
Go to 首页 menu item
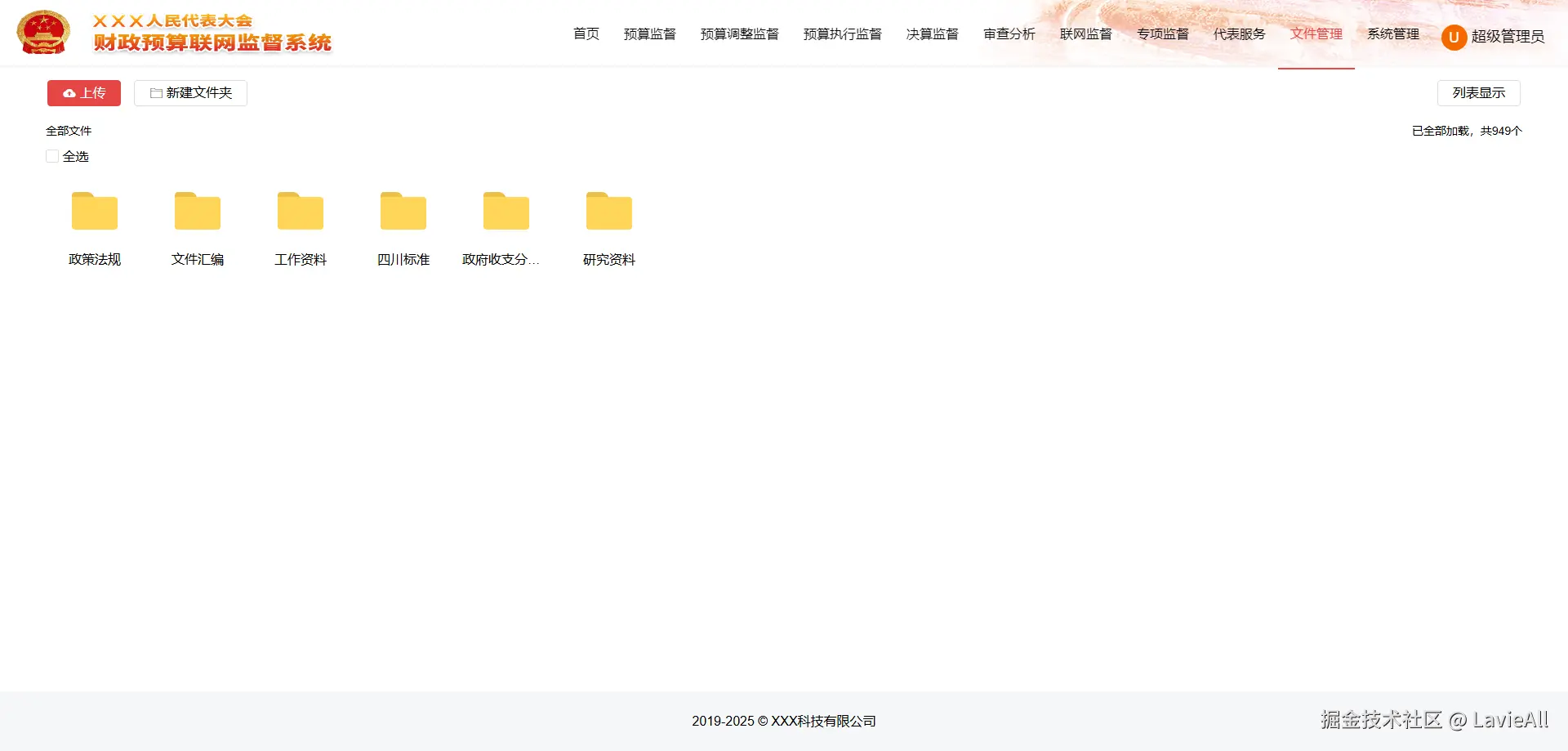(x=585, y=34)
